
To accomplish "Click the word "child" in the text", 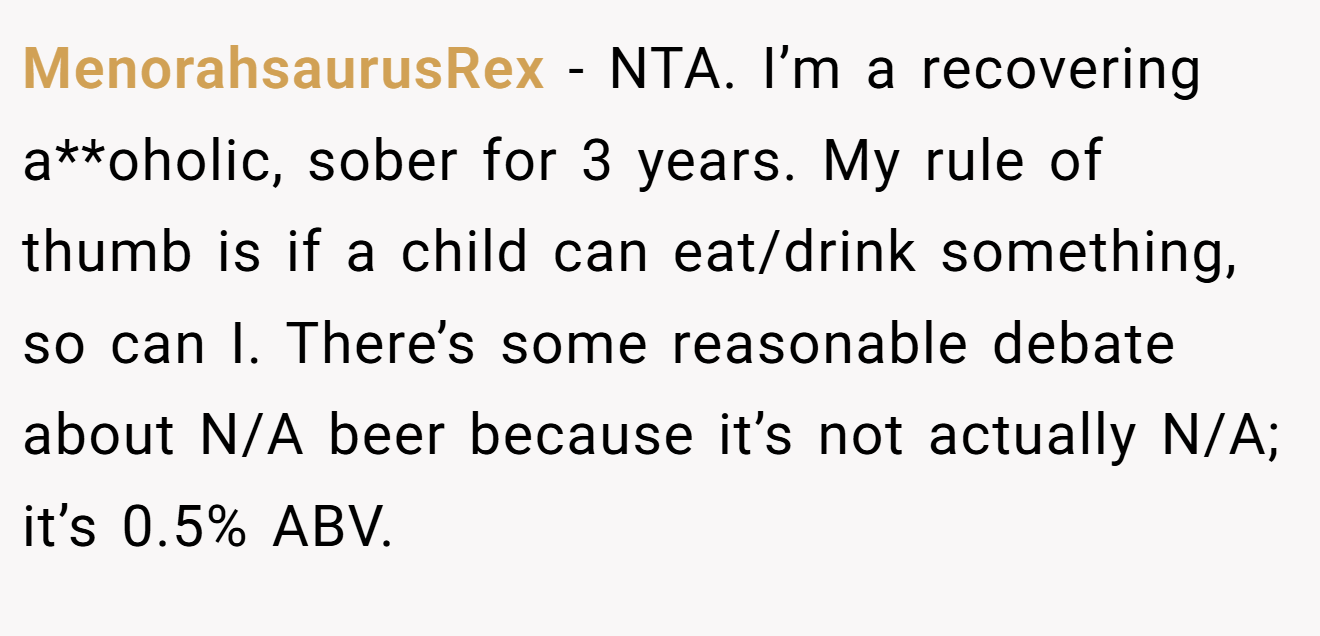I will tap(464, 253).
